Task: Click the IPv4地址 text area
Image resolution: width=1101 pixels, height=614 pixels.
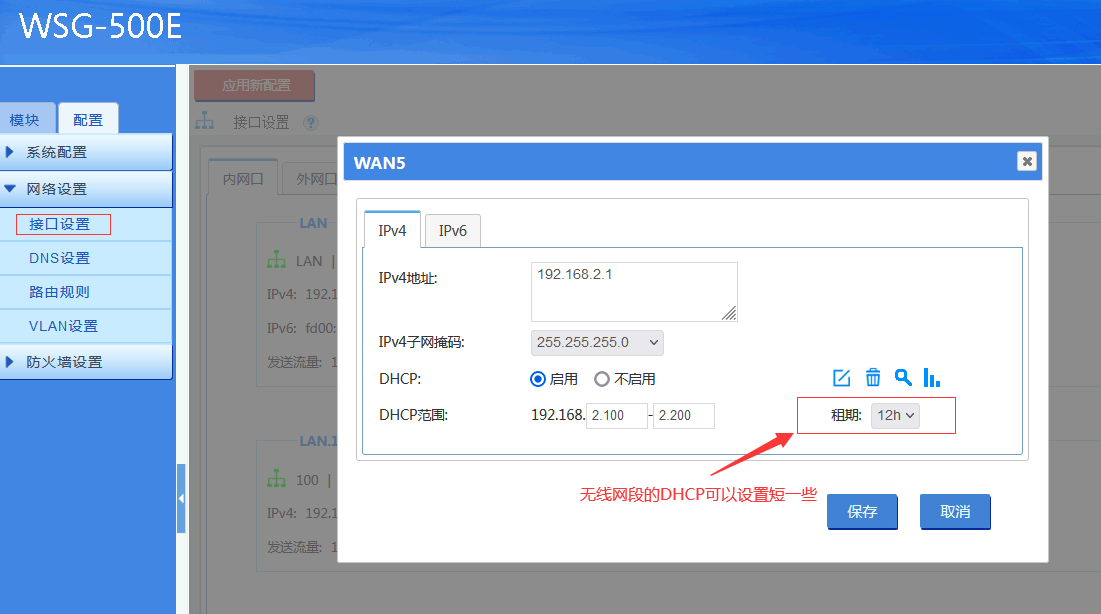Action: [x=634, y=291]
